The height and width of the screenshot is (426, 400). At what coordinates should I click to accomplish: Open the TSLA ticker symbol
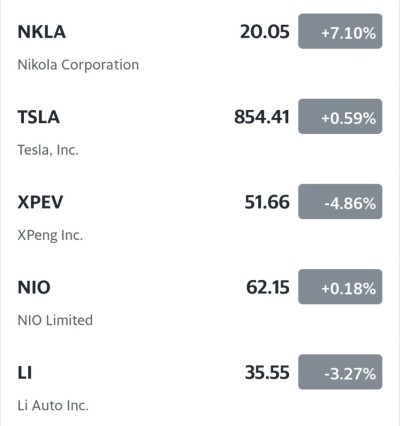[x=39, y=117]
